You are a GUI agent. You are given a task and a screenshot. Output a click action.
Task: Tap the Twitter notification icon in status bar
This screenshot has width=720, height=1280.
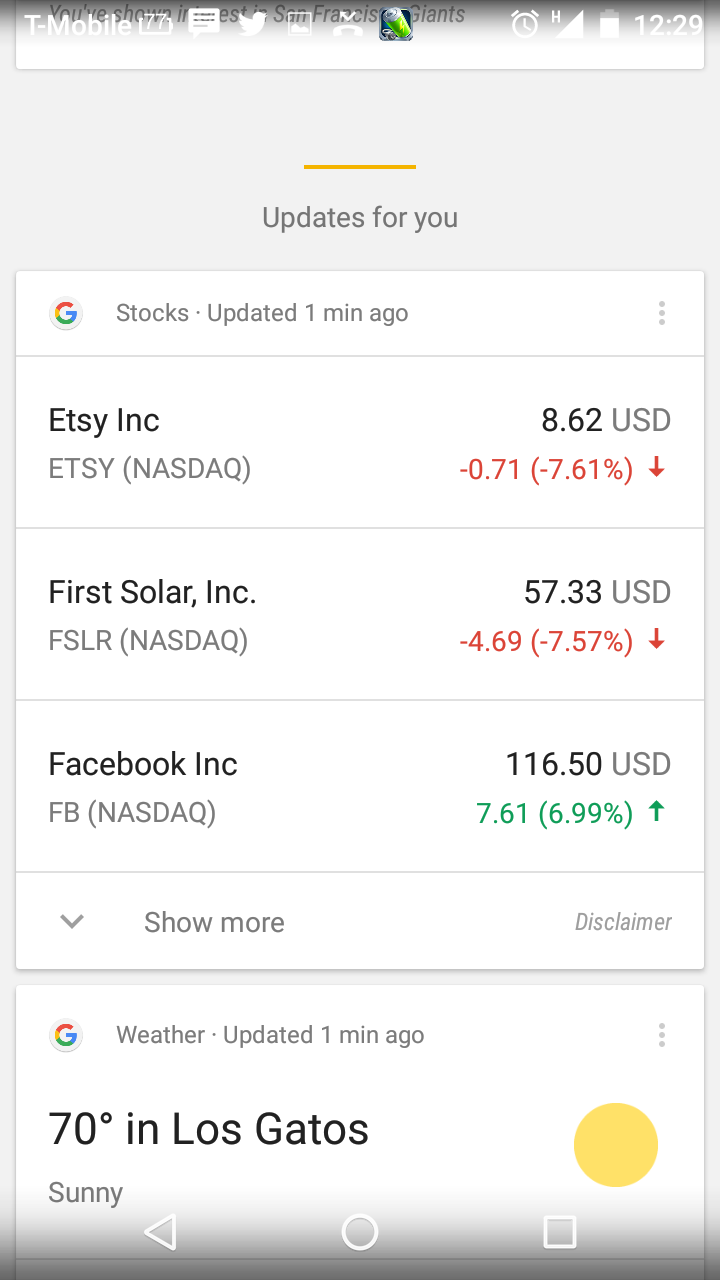pos(252,24)
